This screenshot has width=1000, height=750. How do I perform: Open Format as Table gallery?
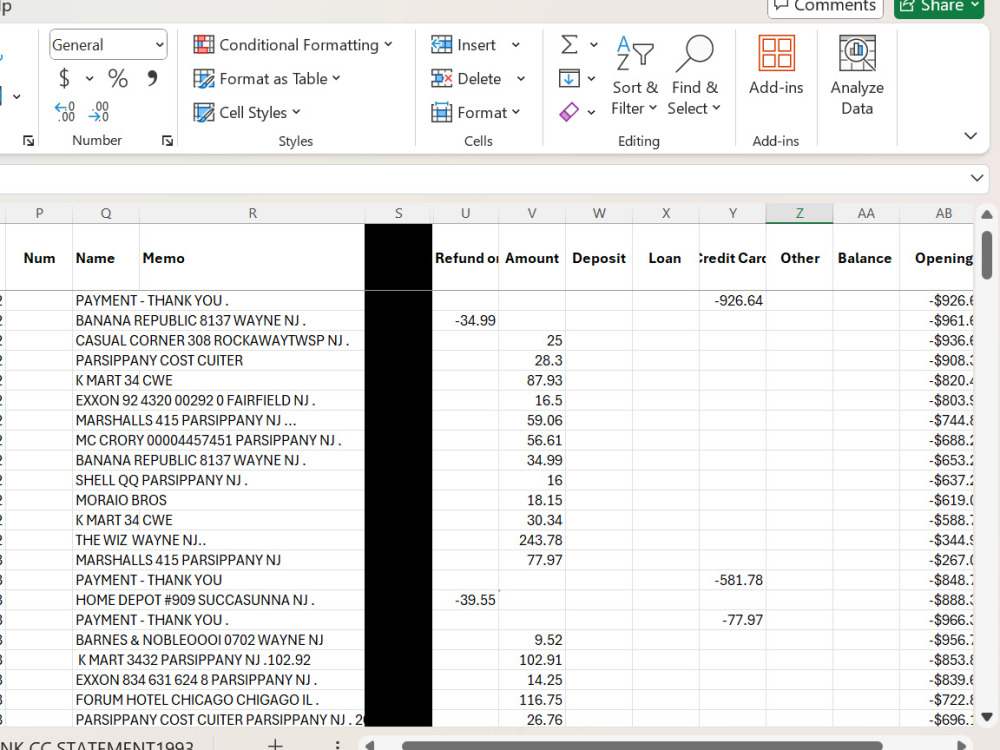point(267,78)
